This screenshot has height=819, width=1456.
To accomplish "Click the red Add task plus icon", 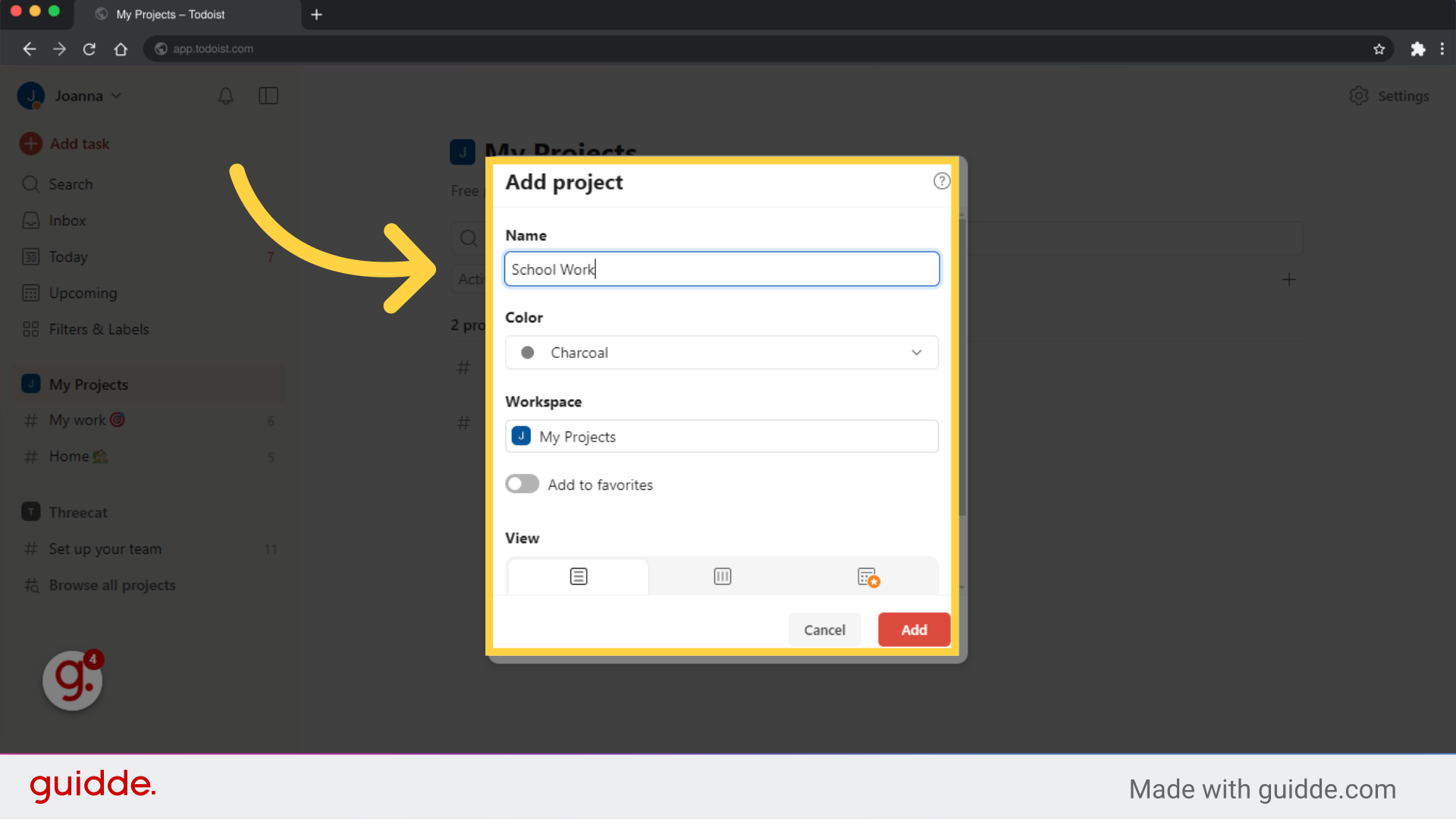I will click(x=30, y=143).
